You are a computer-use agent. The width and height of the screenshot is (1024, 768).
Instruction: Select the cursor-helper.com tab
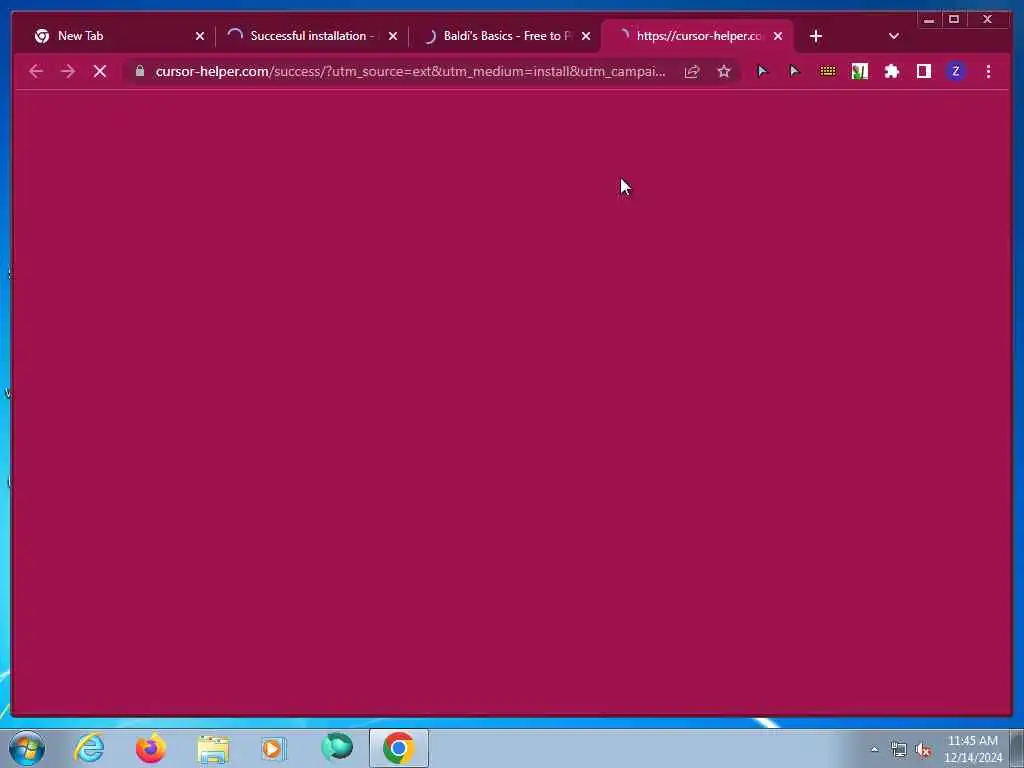pyautogui.click(x=697, y=36)
